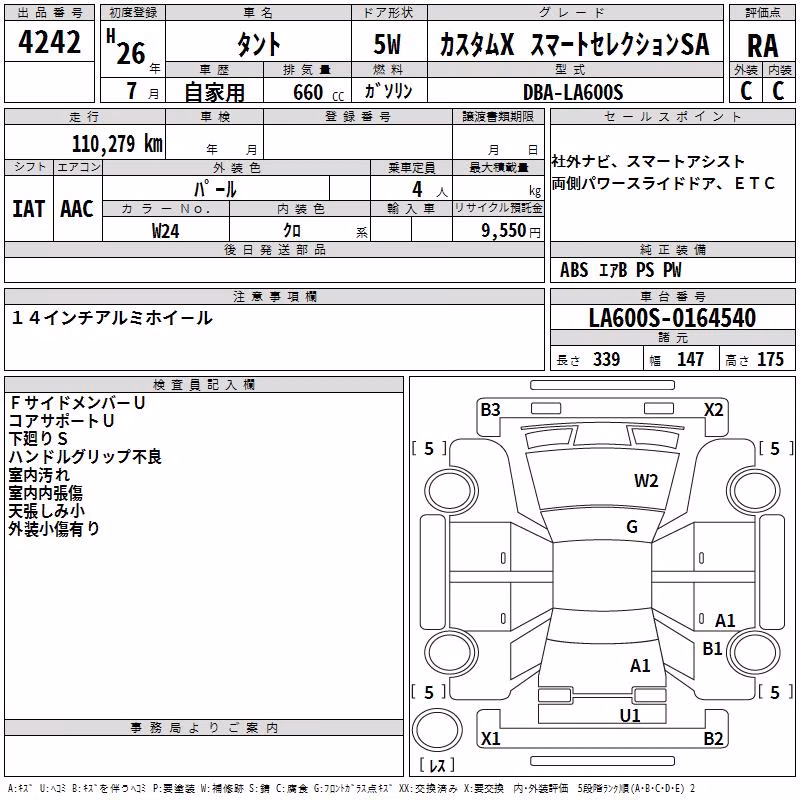Click U1 dent mark on diagram
The height and width of the screenshot is (800, 800).
tap(630, 716)
